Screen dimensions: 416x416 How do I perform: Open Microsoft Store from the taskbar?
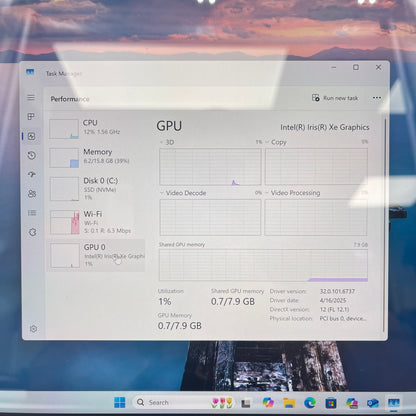click(331, 403)
